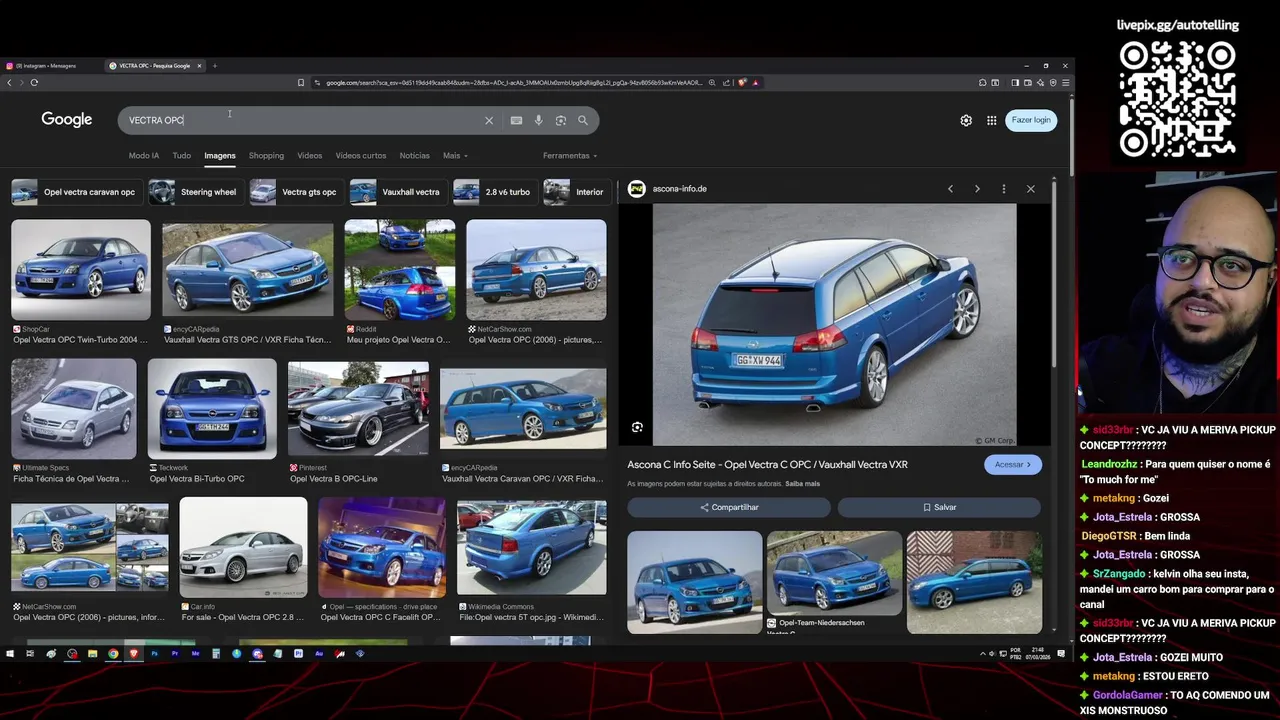Viewport: 1280px width, 720px height.
Task: Open the Vídeos curtos tab
Action: click(361, 156)
